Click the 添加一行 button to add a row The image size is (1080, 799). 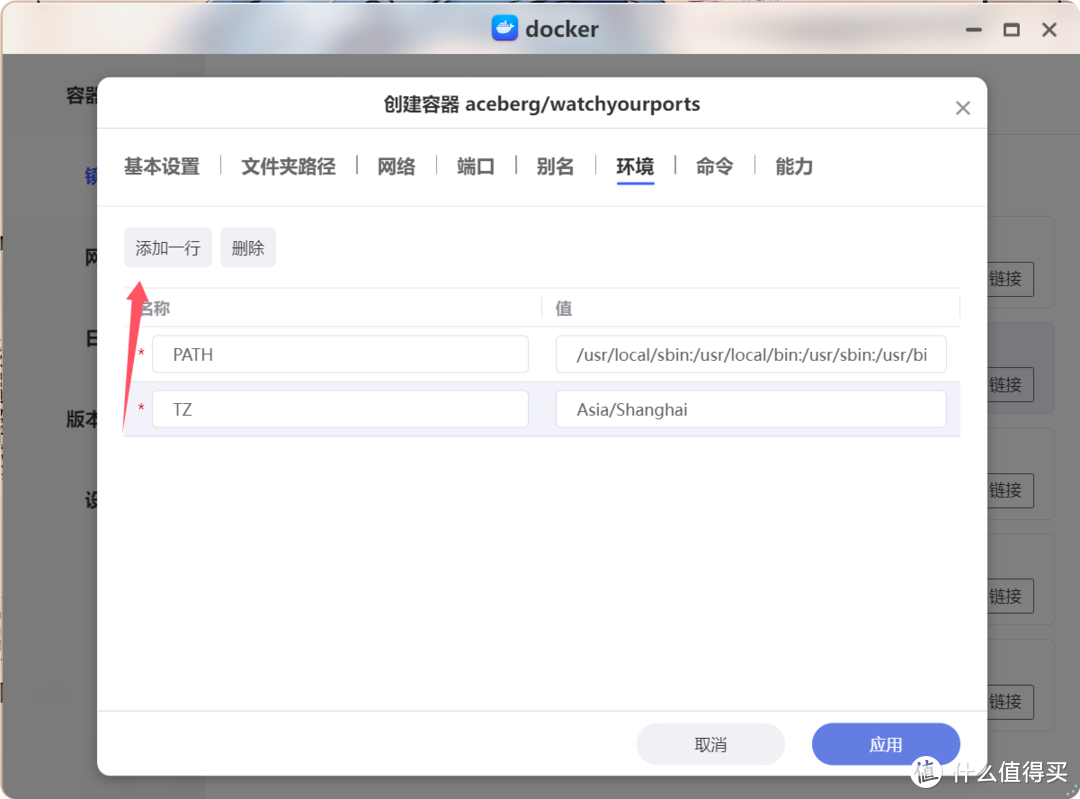pos(167,247)
